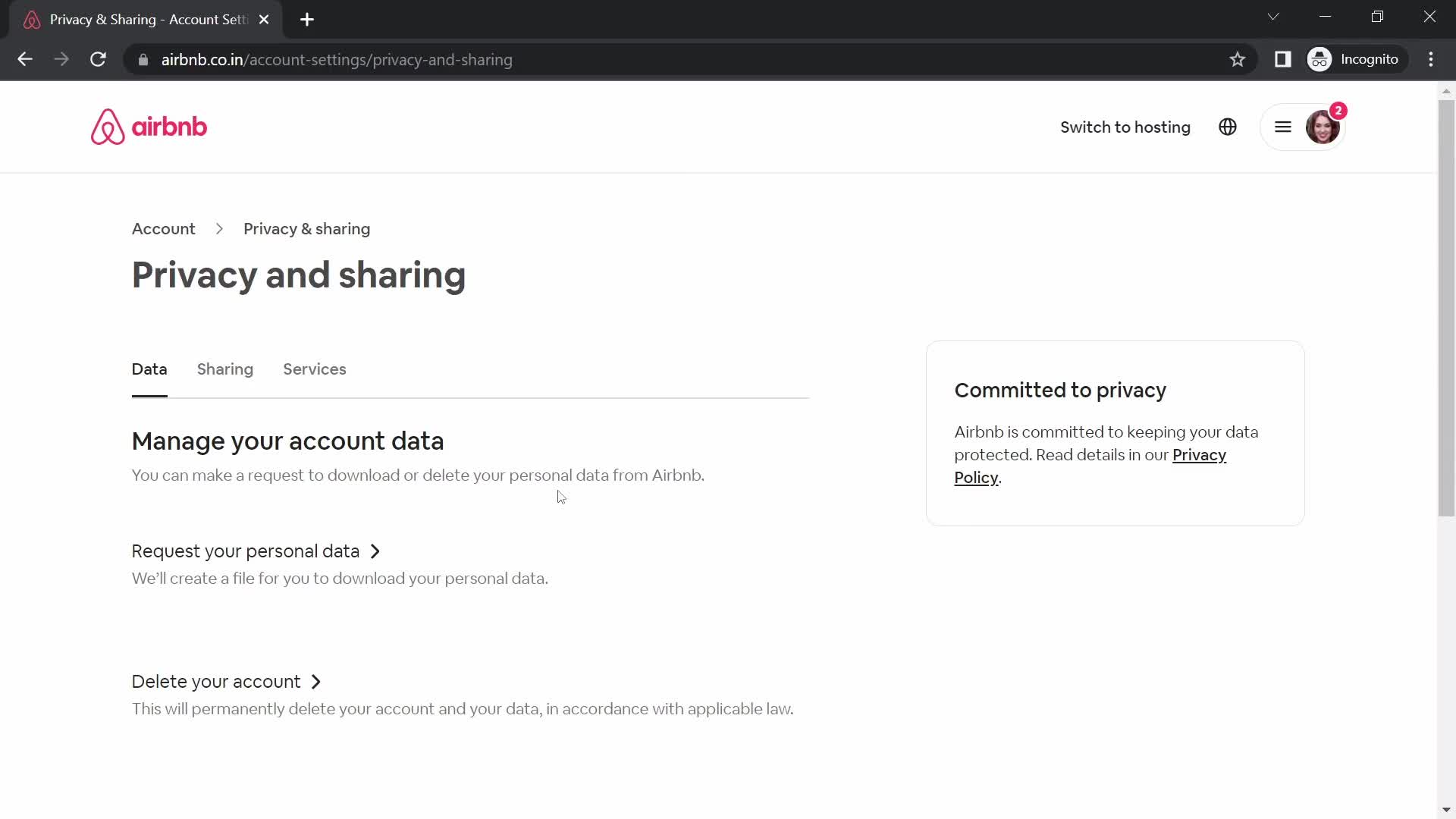This screenshot has height=819, width=1456.
Task: Click the Airbnb logo
Action: pos(149,127)
